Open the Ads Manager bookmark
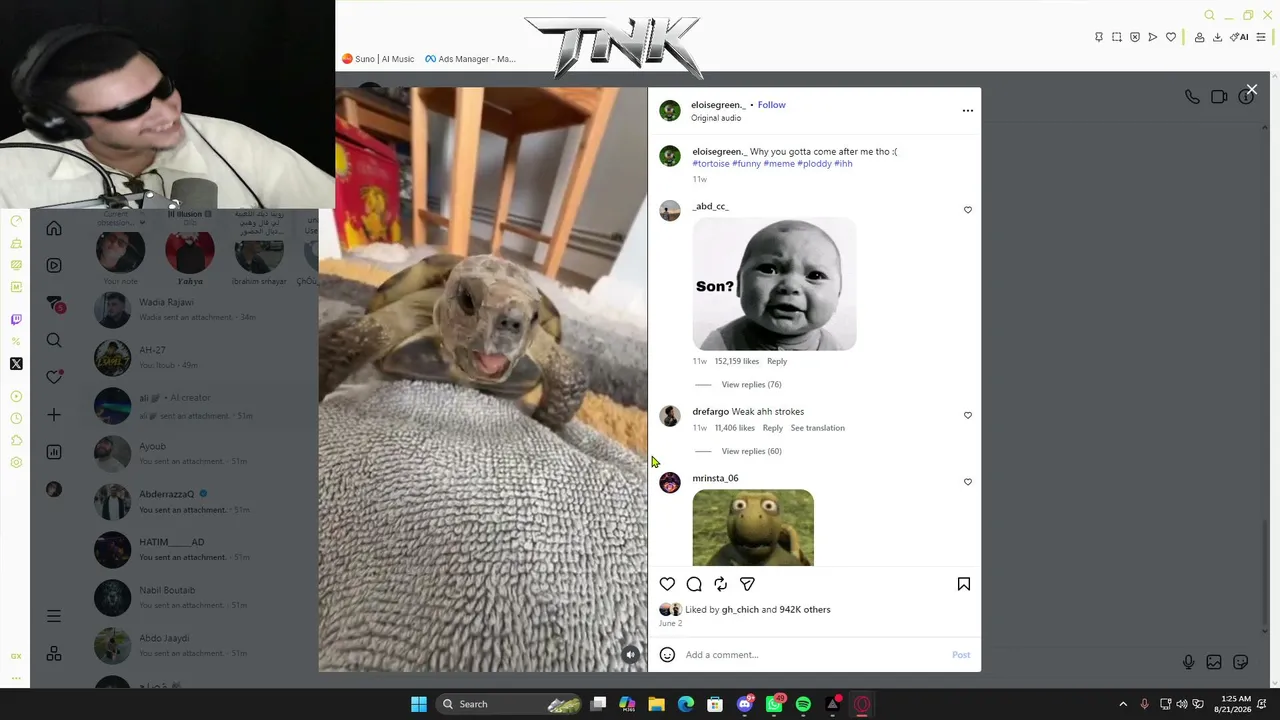Image resolution: width=1280 pixels, height=720 pixels. (x=470, y=59)
